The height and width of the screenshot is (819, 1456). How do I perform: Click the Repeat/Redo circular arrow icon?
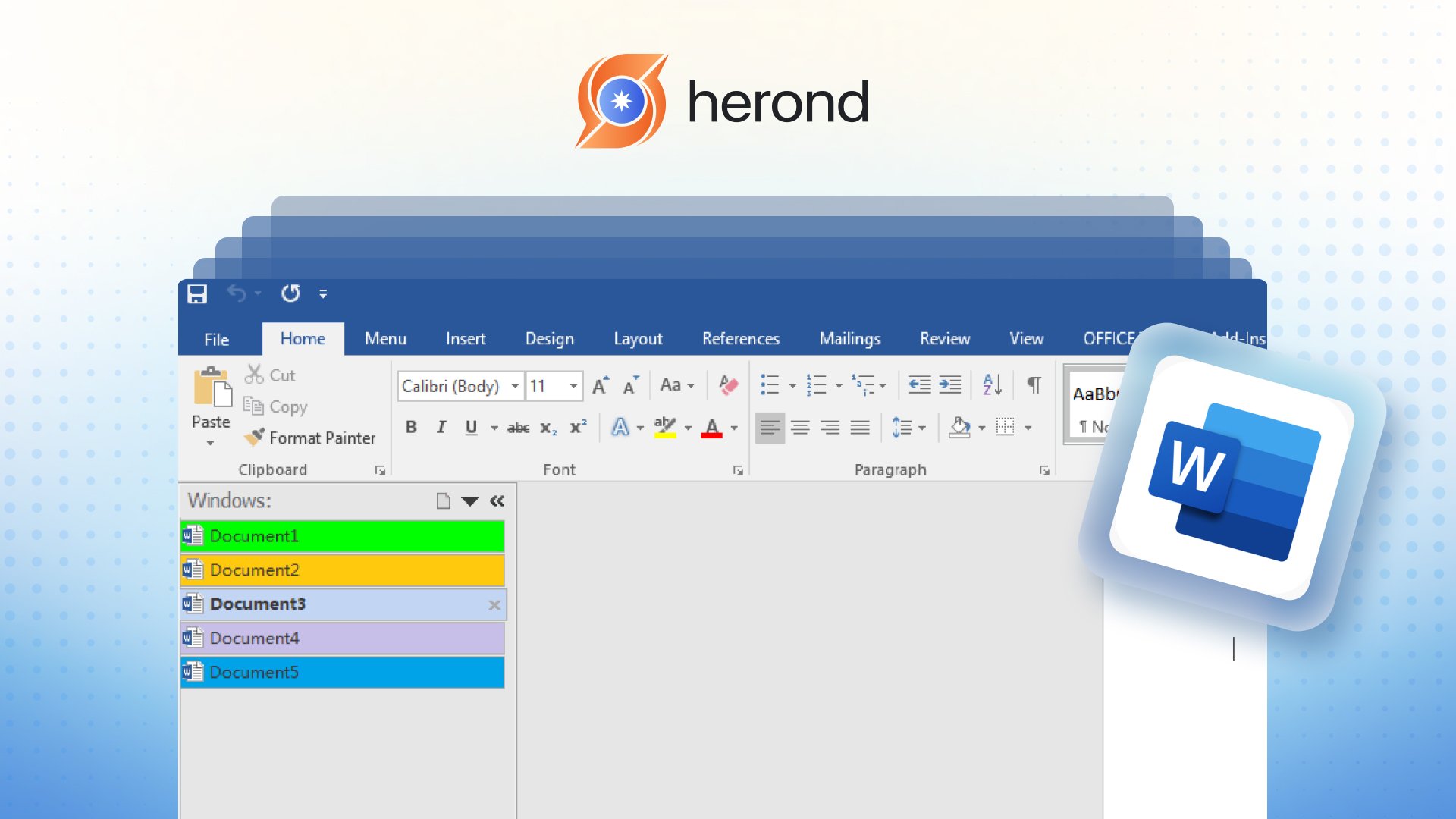[290, 293]
